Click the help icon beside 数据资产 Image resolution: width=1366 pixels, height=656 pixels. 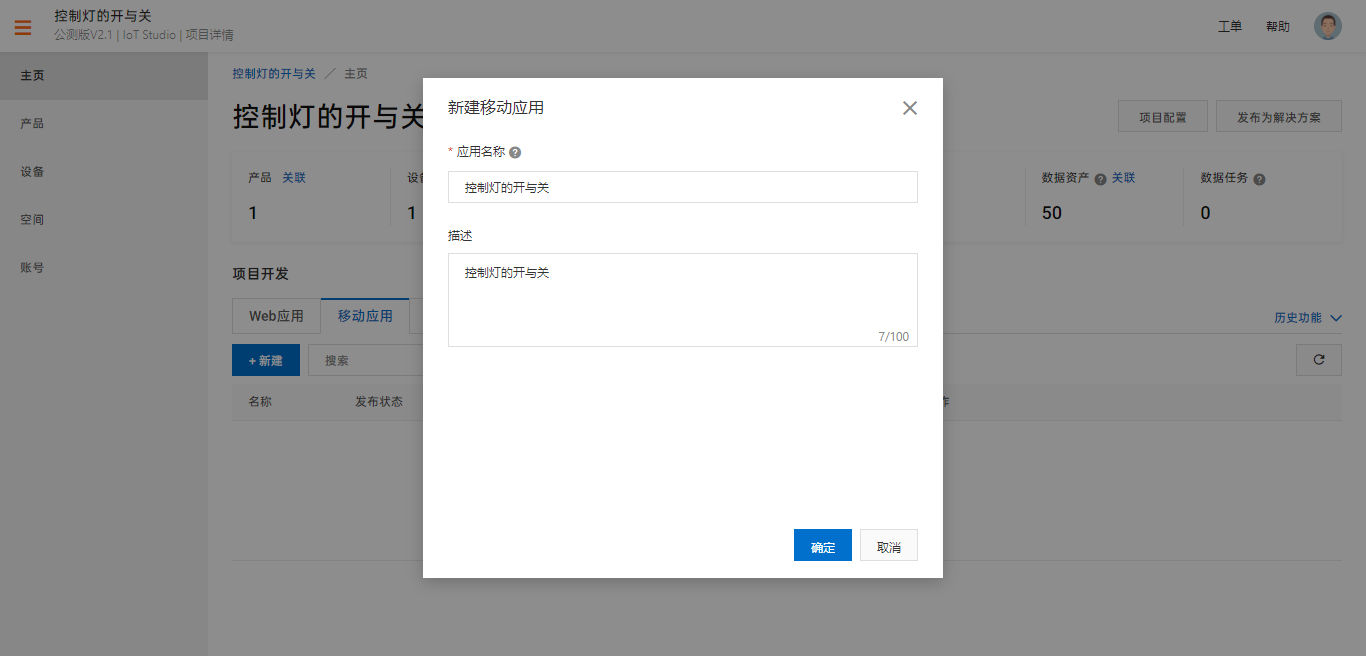pos(1098,177)
